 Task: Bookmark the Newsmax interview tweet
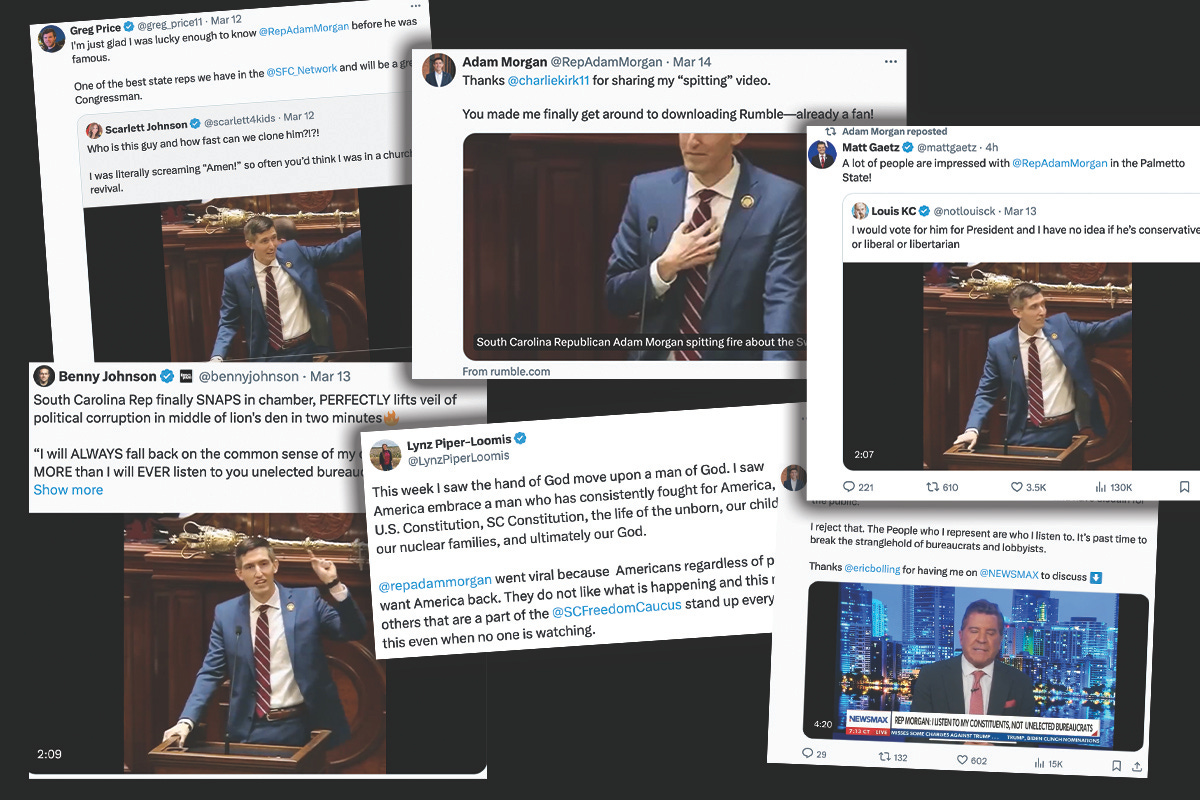point(1117,766)
